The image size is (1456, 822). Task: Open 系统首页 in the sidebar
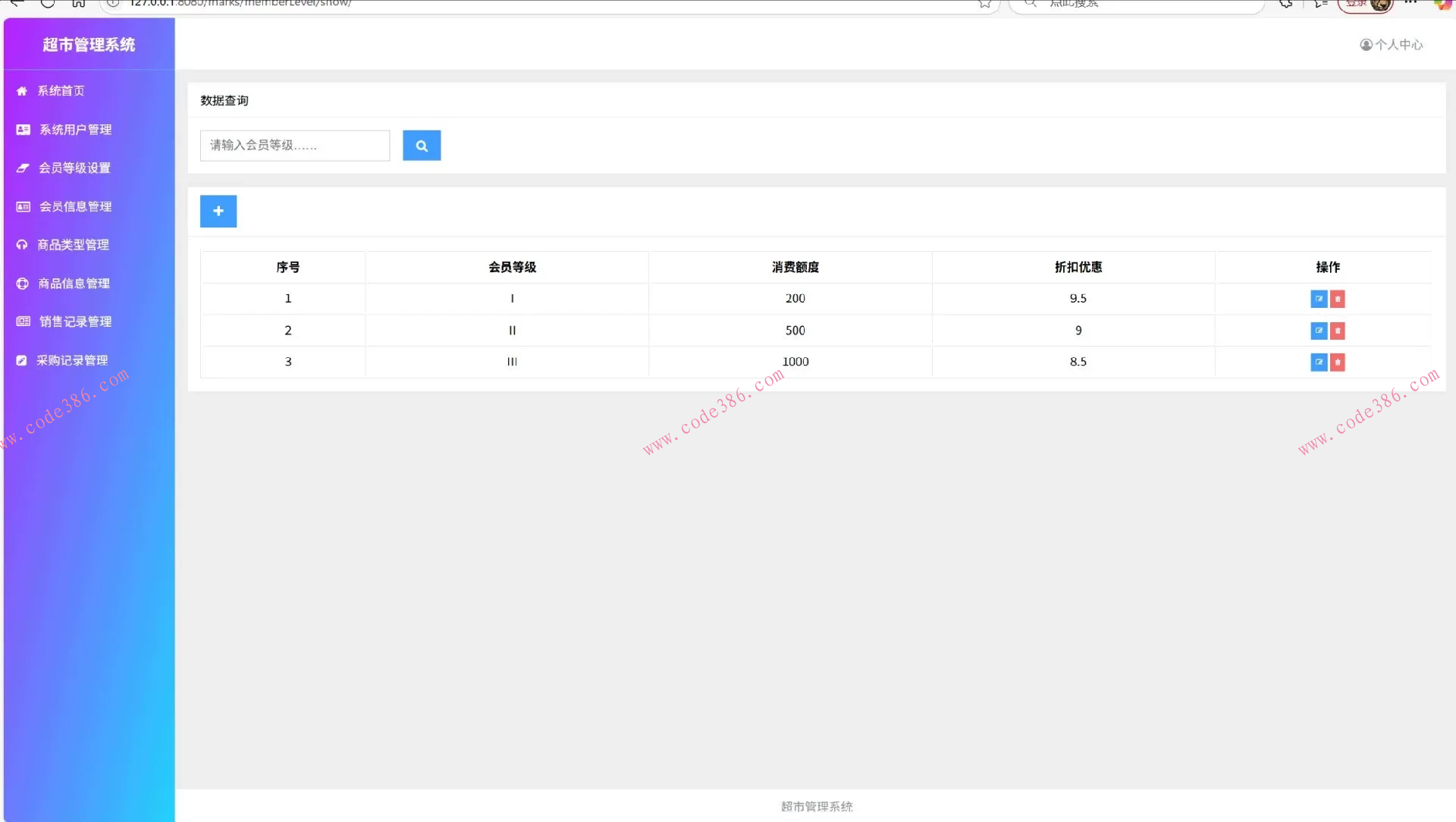61,91
